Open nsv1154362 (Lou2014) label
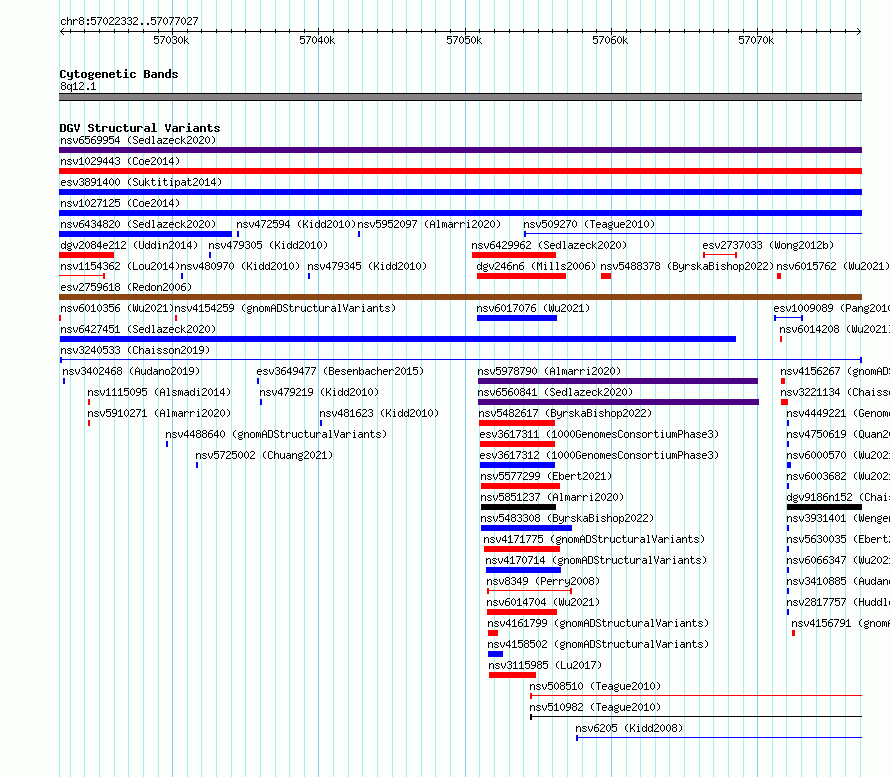Viewport: 890px width, 777px height. point(120,266)
